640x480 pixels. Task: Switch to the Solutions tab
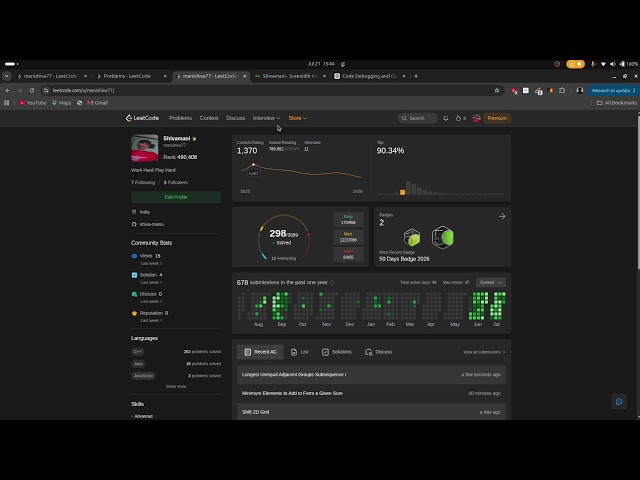[x=337, y=352]
